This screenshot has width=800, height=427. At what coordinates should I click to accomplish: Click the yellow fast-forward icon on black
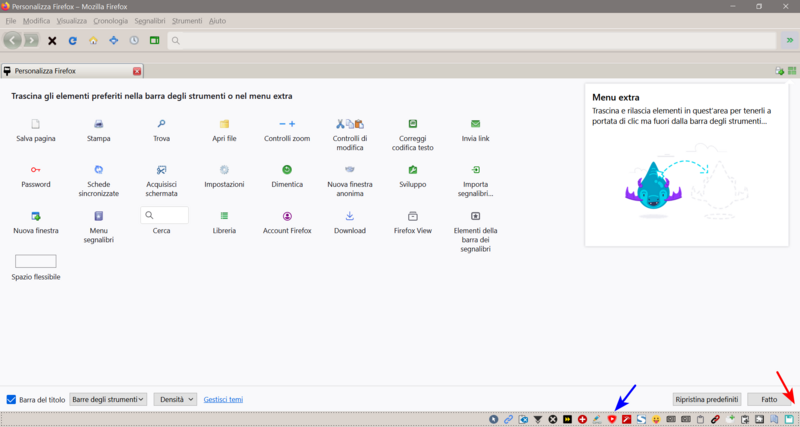[x=567, y=419]
